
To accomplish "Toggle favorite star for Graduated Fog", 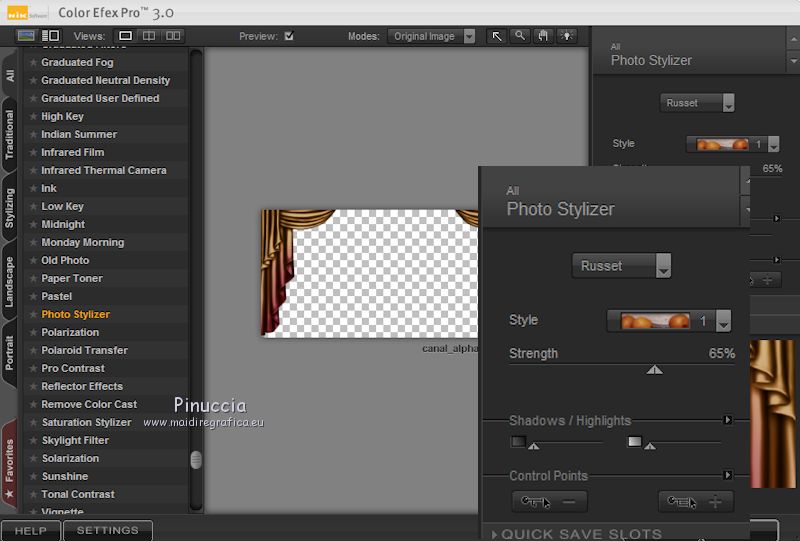I will coord(33,62).
